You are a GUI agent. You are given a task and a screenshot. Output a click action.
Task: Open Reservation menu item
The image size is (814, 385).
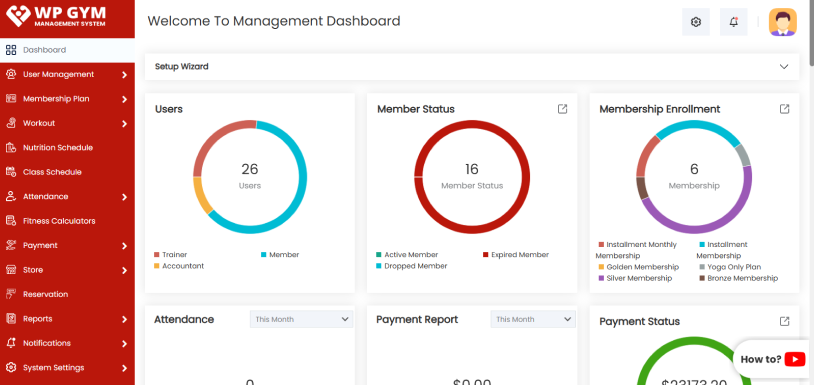[x=67, y=294]
